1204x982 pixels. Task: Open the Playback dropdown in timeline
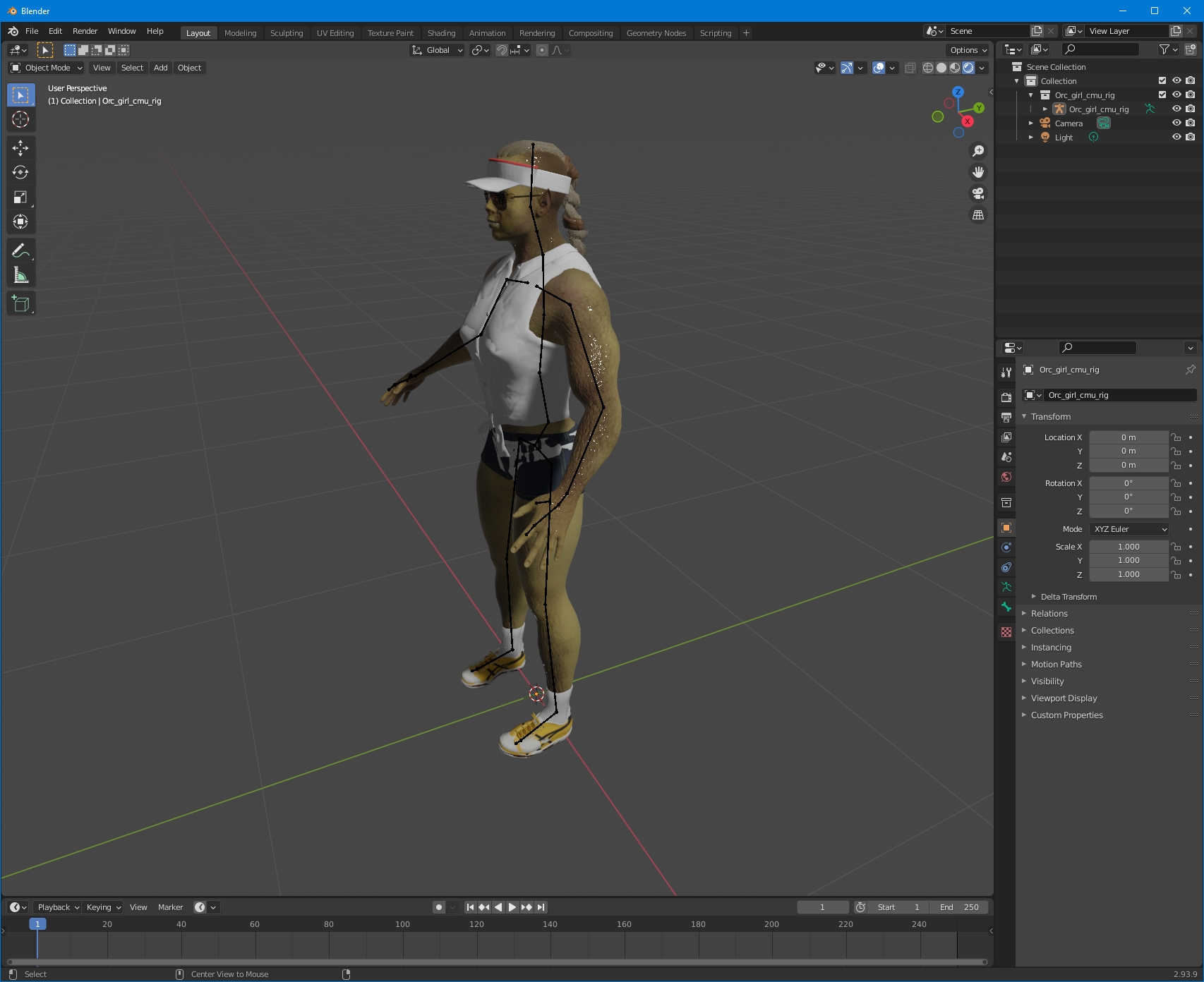(58, 907)
